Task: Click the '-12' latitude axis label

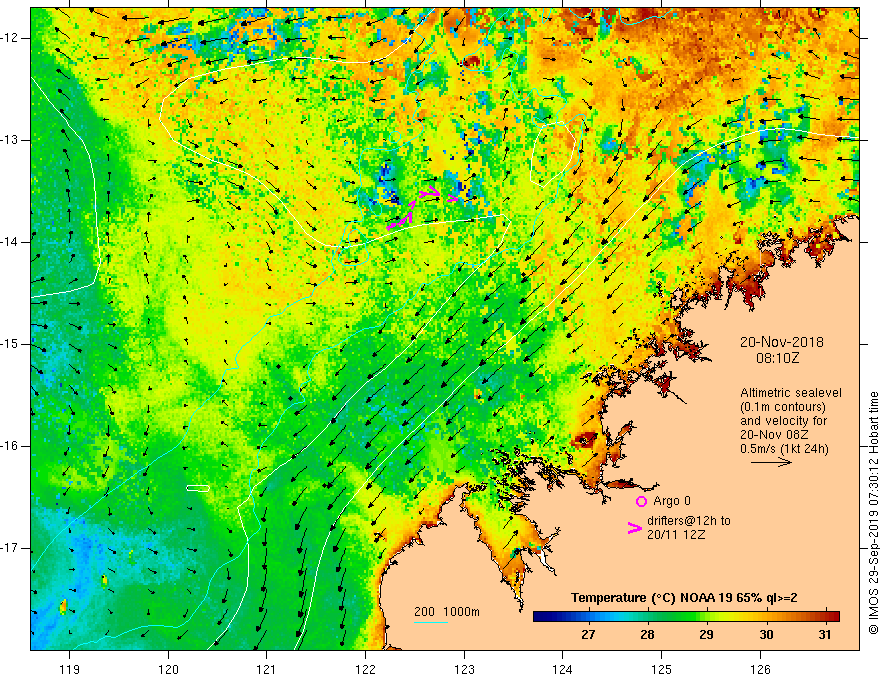Action: pyautogui.click(x=10, y=38)
